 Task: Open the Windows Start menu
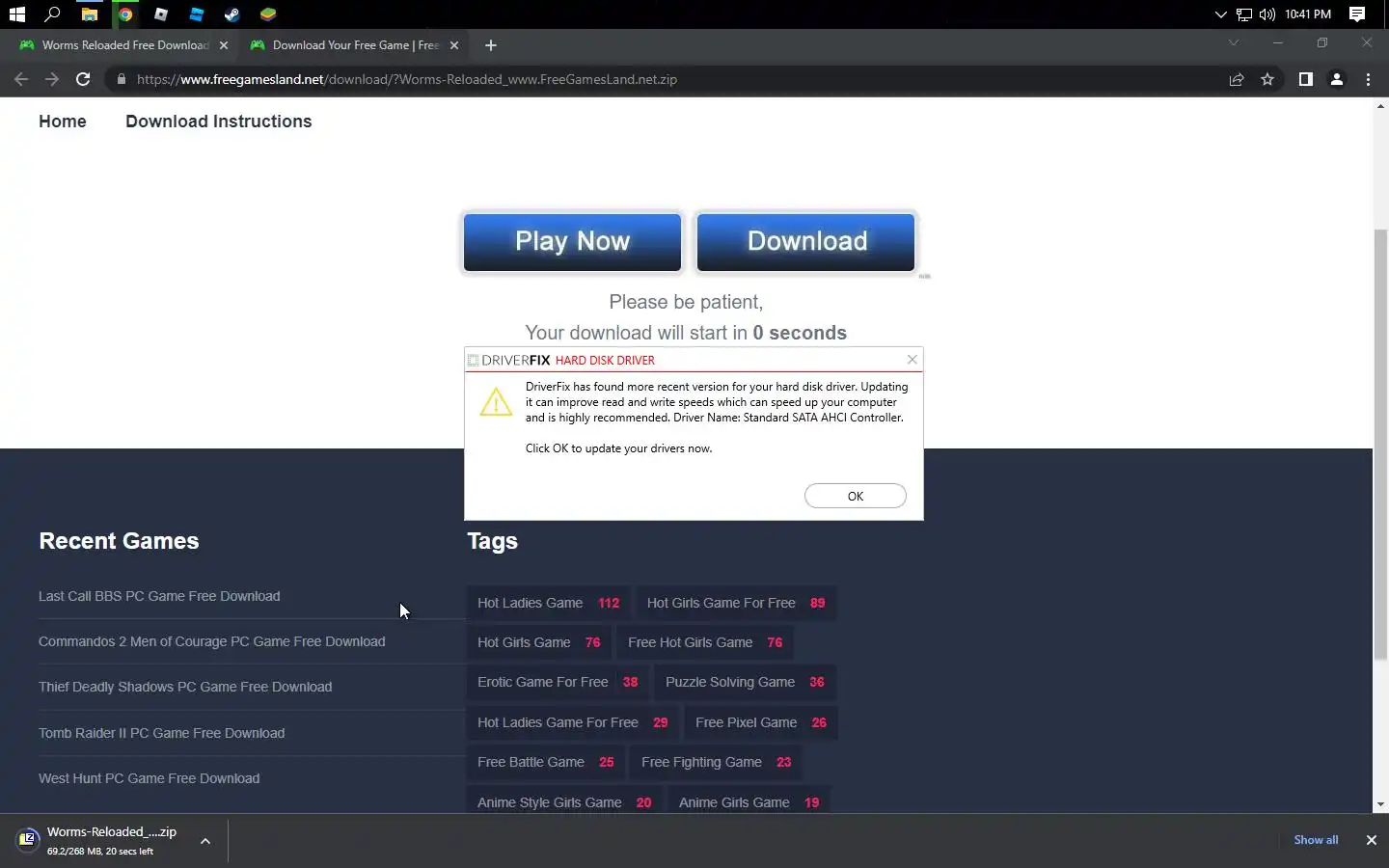16,14
